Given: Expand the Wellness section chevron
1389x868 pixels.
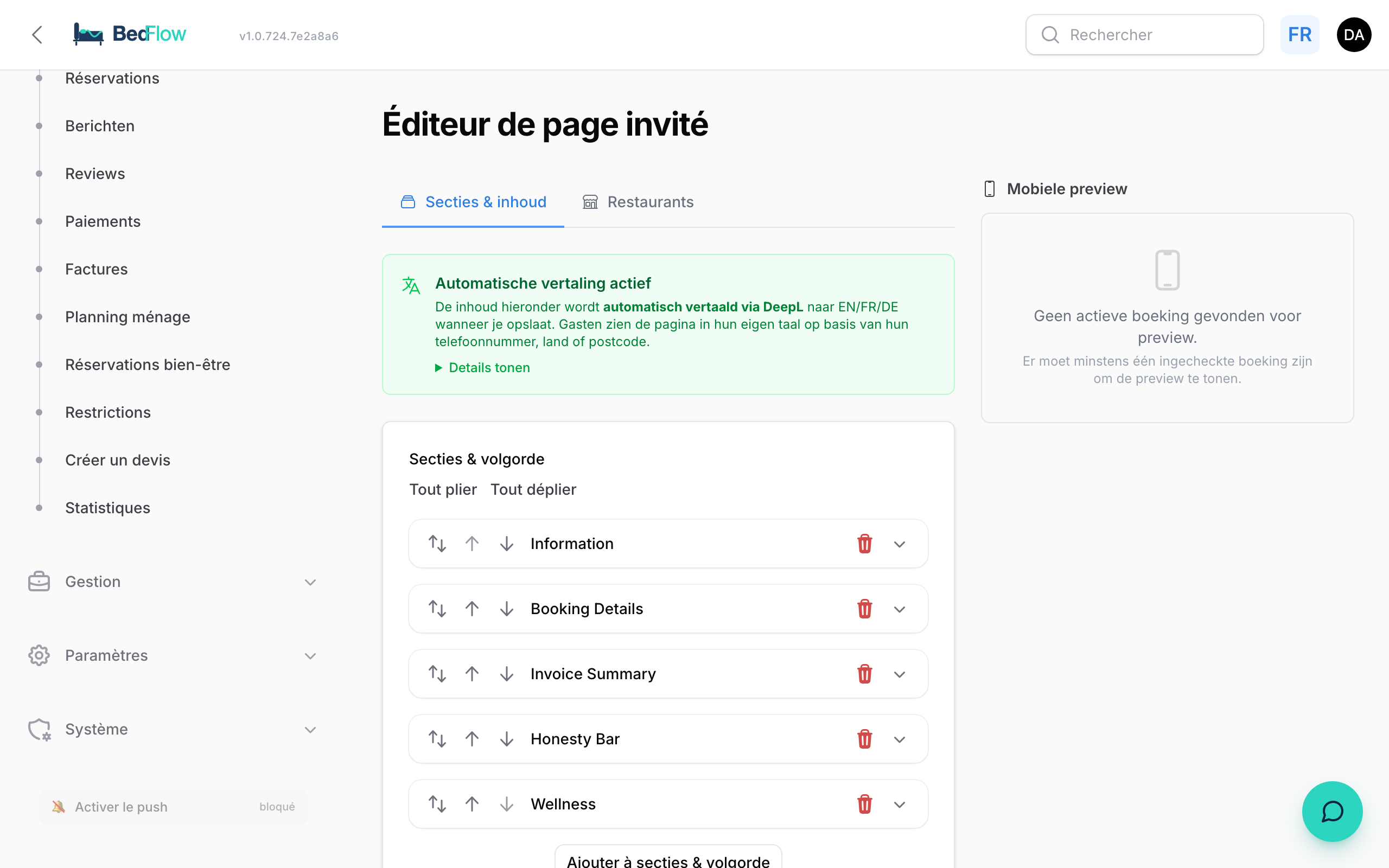Looking at the screenshot, I should 900,805.
